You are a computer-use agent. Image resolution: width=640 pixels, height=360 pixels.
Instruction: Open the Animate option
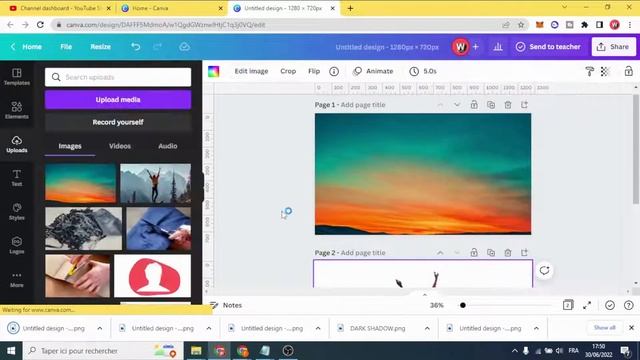point(373,71)
